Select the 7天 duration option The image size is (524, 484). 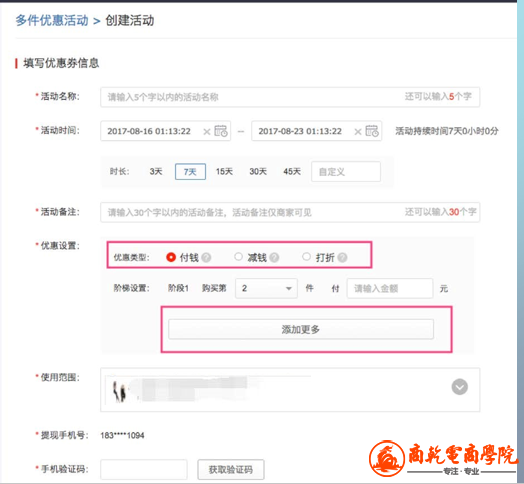(x=190, y=172)
